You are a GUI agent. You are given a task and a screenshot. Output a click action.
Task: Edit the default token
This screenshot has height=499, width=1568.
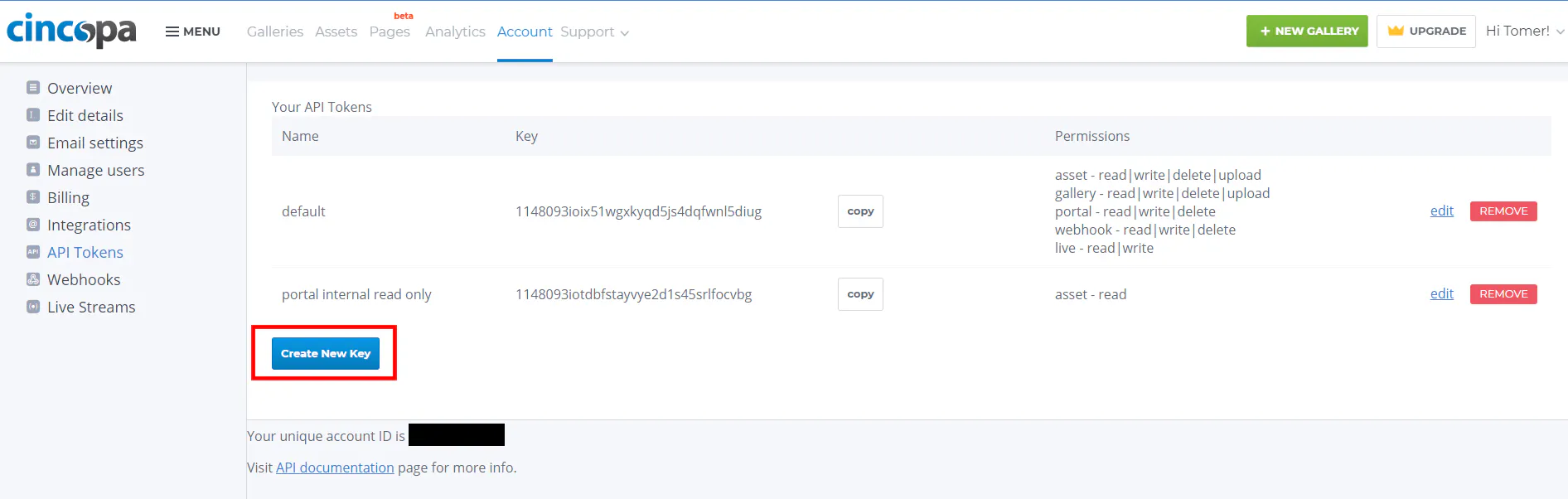coord(1442,211)
